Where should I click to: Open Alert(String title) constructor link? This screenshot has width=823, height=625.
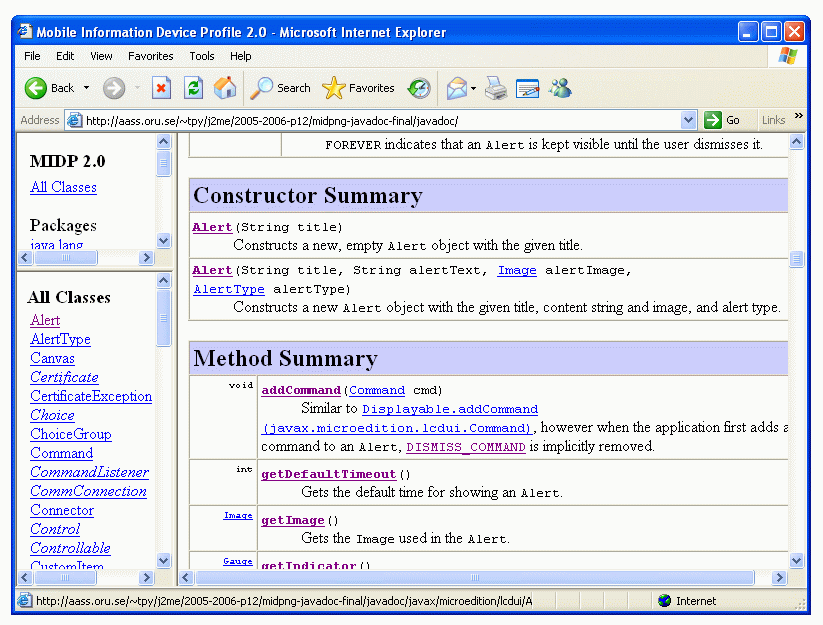point(212,227)
